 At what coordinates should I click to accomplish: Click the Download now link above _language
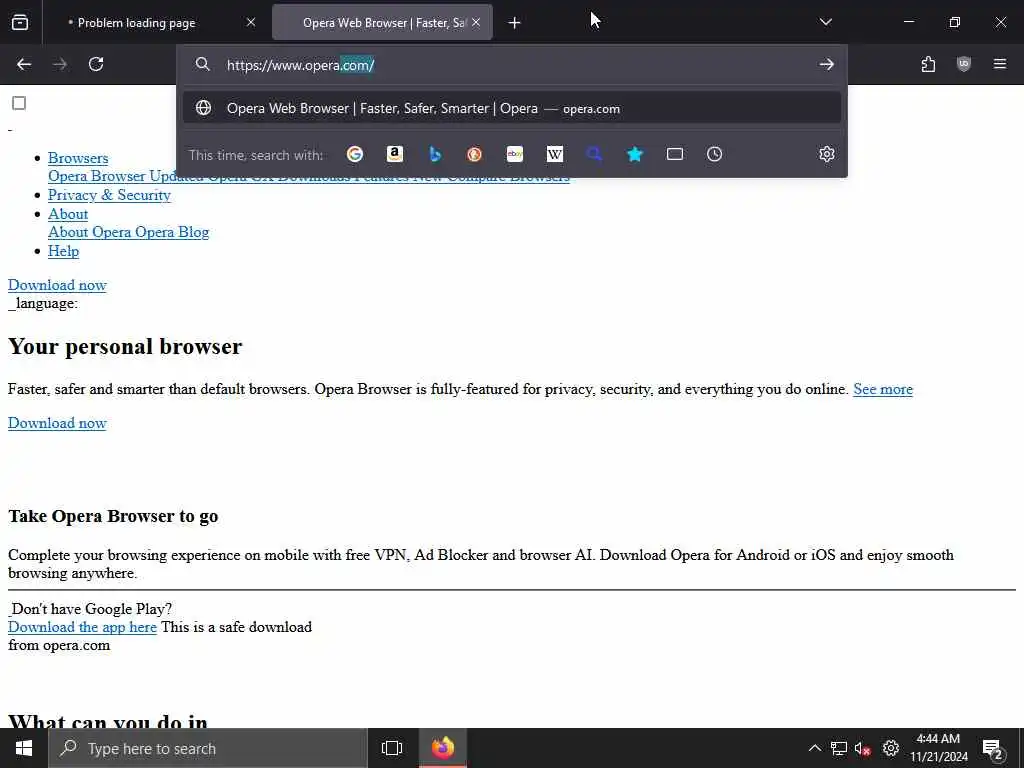pyautogui.click(x=57, y=285)
